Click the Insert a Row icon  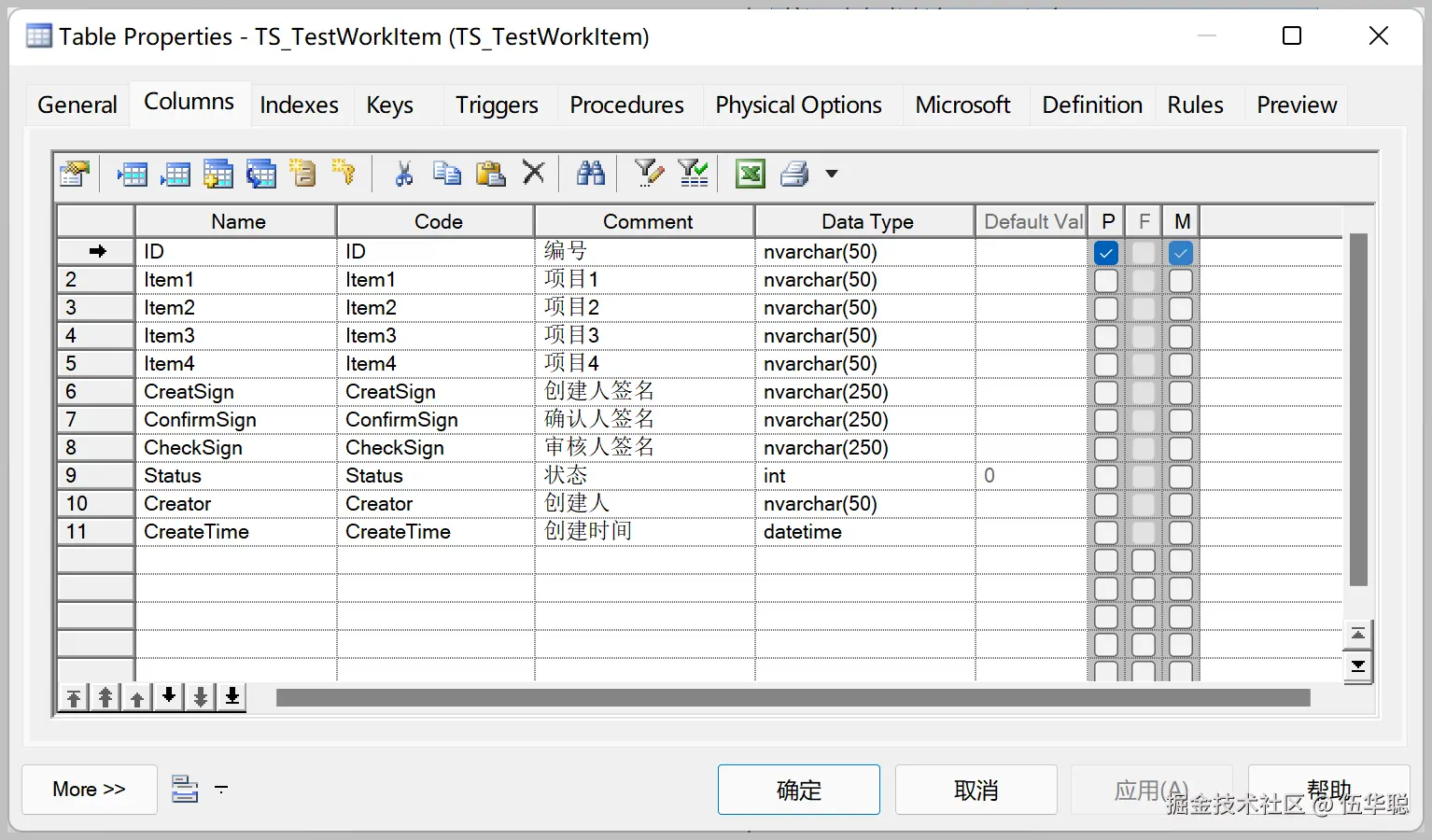[x=133, y=174]
